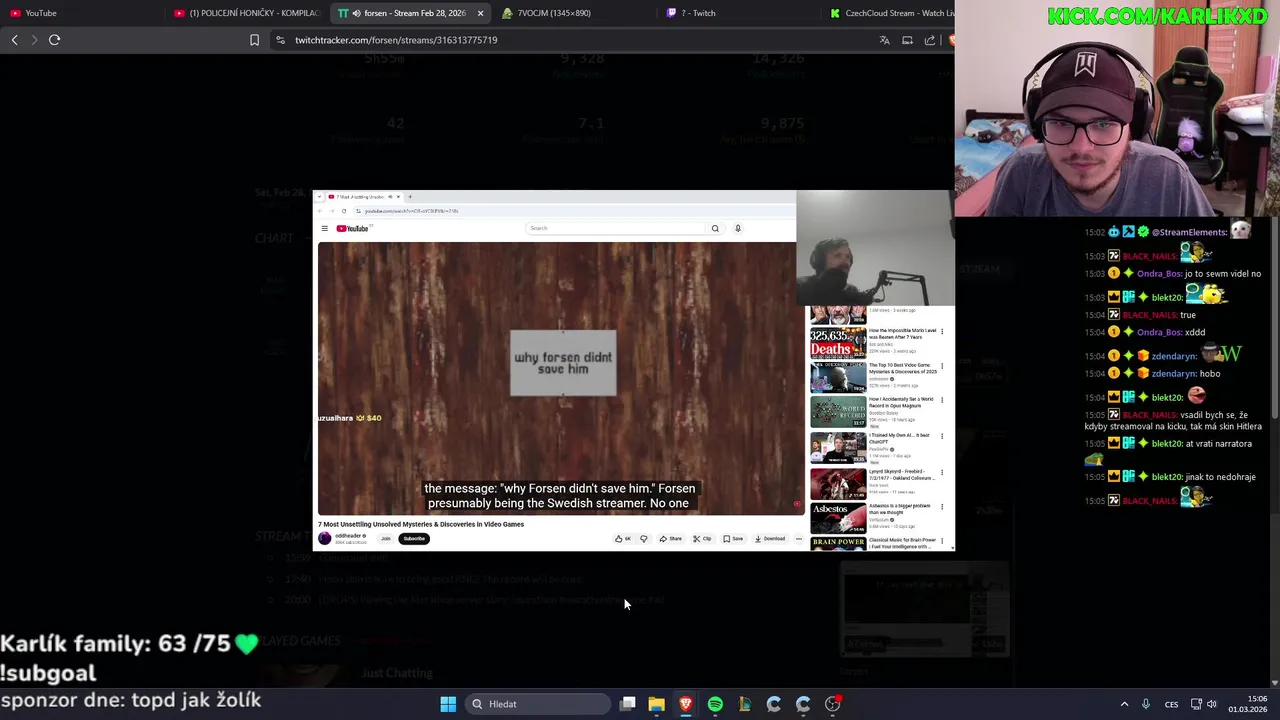This screenshot has height=720, width=1280.
Task: Open the Windows Start menu
Action: (448, 704)
